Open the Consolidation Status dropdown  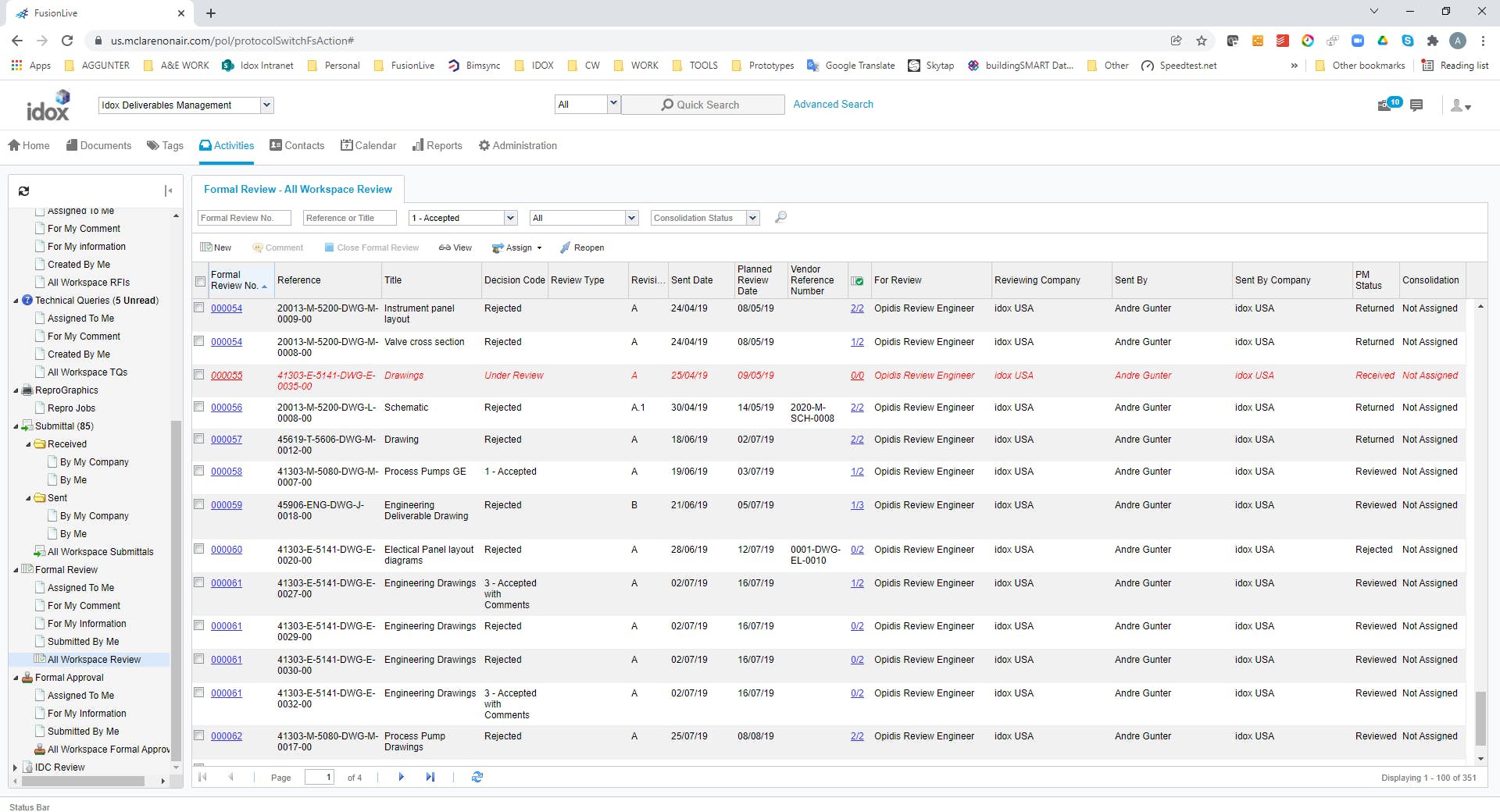752,218
